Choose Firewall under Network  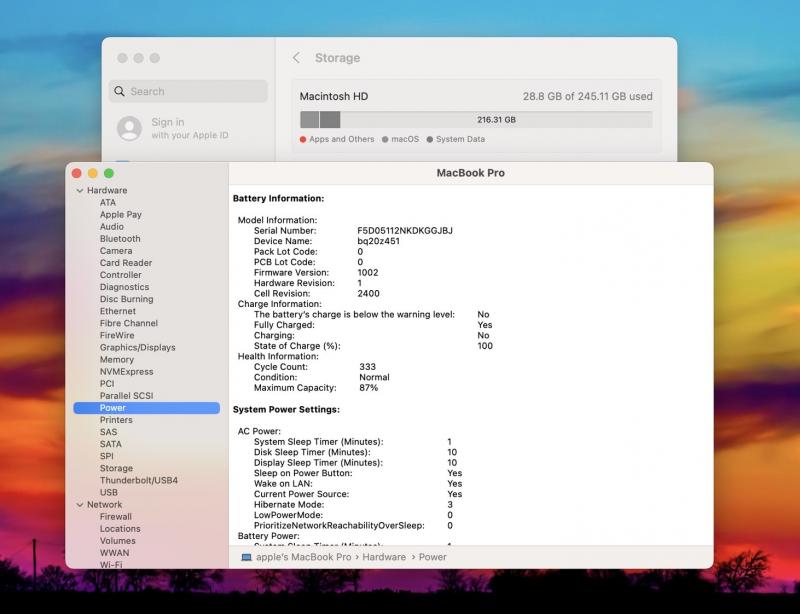pyautogui.click(x=116, y=517)
